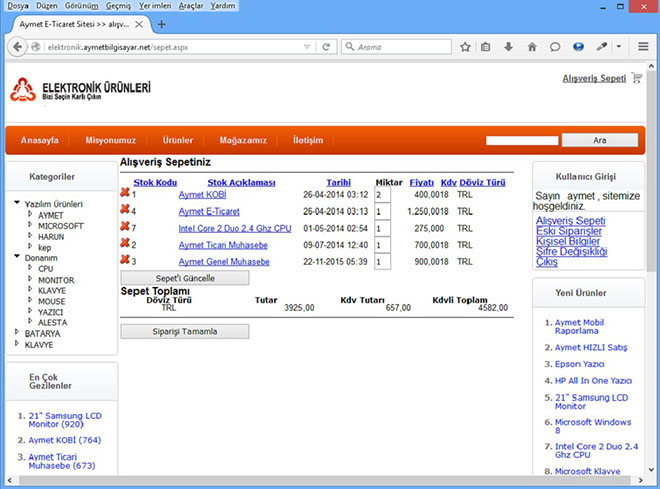
Task: Expand the CPU subcategory arrow
Action: 30,267
